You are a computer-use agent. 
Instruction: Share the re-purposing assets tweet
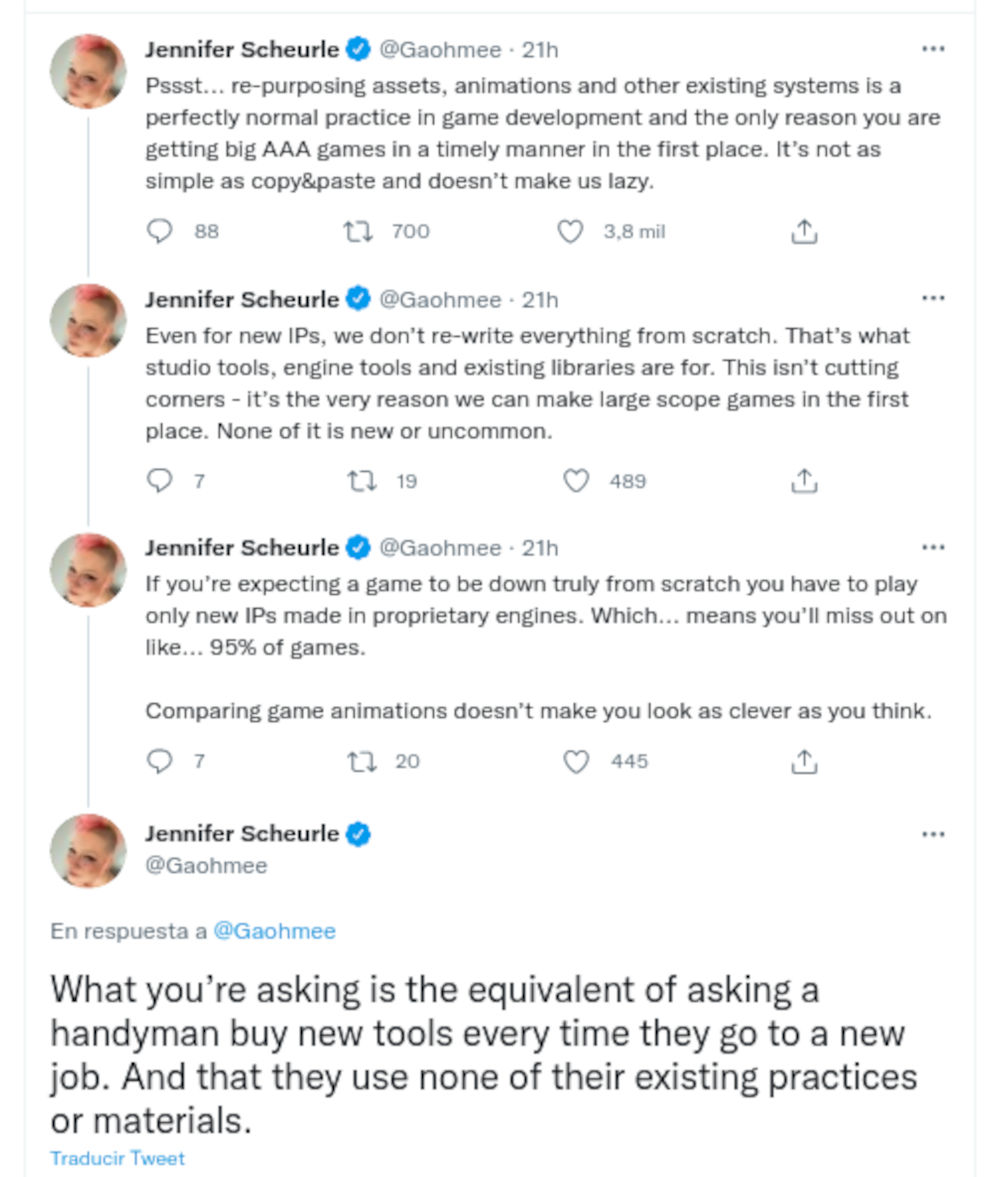coord(805,232)
